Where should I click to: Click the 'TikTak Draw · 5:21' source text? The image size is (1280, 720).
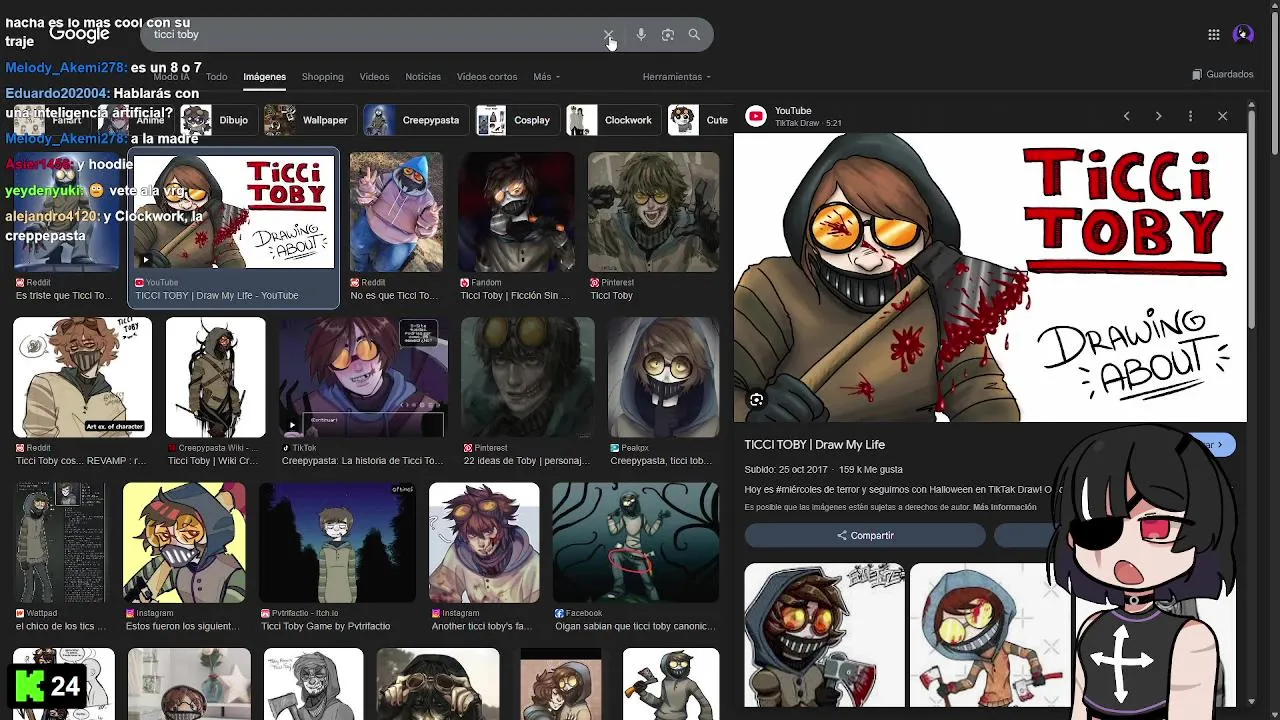point(808,123)
